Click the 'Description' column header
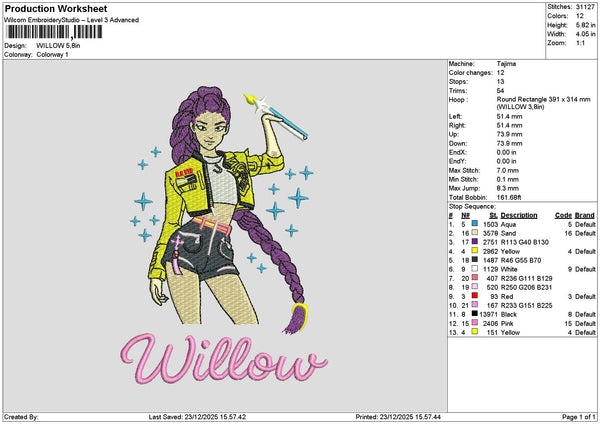The height and width of the screenshot is (424, 600). (519, 215)
